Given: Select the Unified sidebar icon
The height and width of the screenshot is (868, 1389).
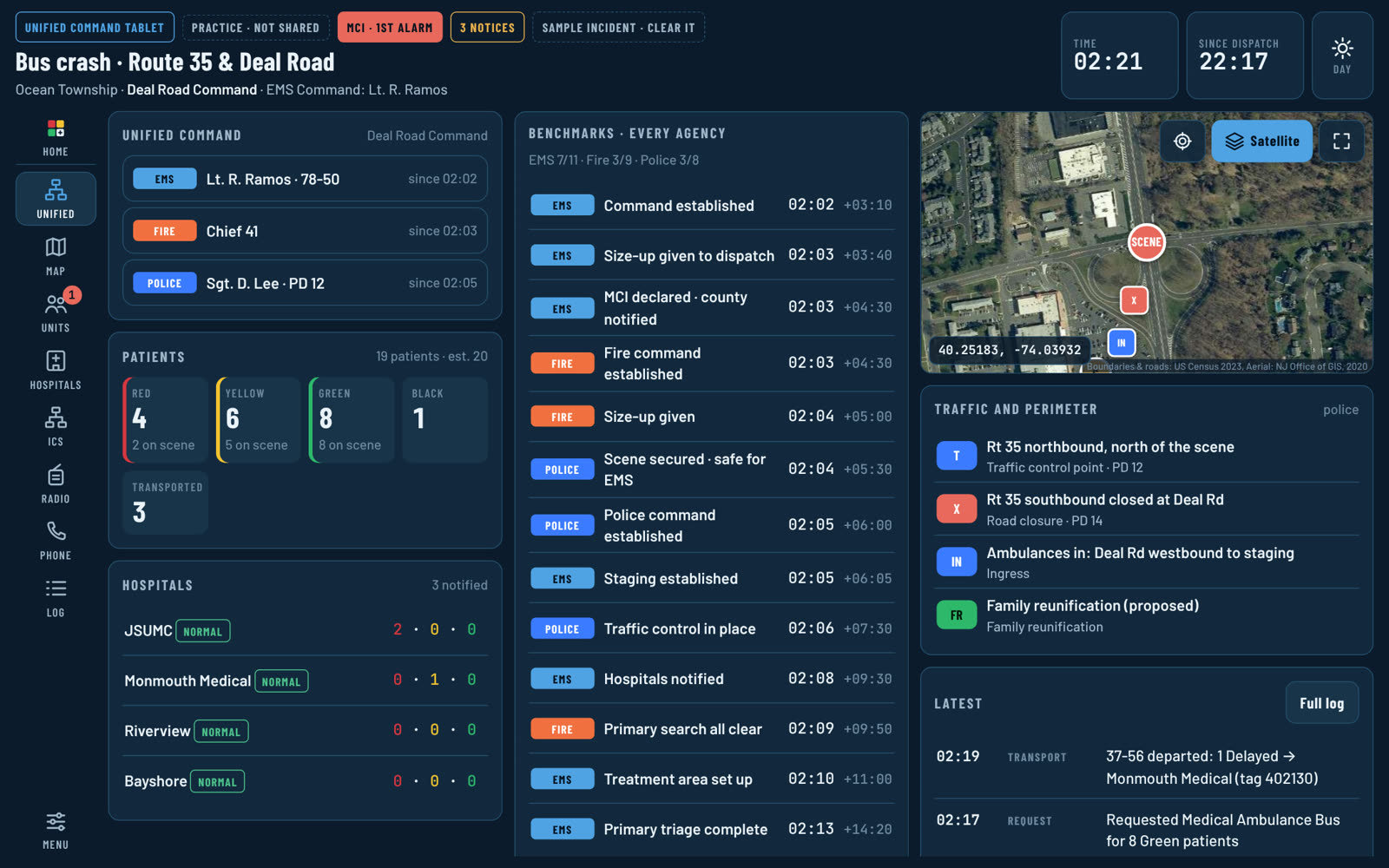Looking at the screenshot, I should pyautogui.click(x=56, y=198).
